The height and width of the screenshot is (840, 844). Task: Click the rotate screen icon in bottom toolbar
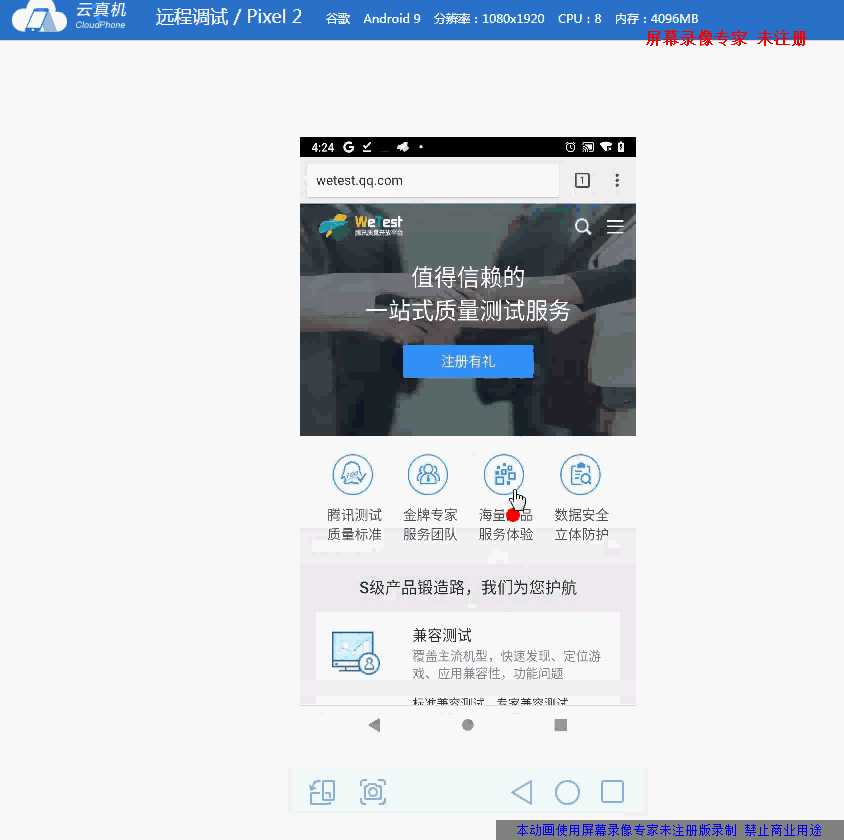coord(322,792)
